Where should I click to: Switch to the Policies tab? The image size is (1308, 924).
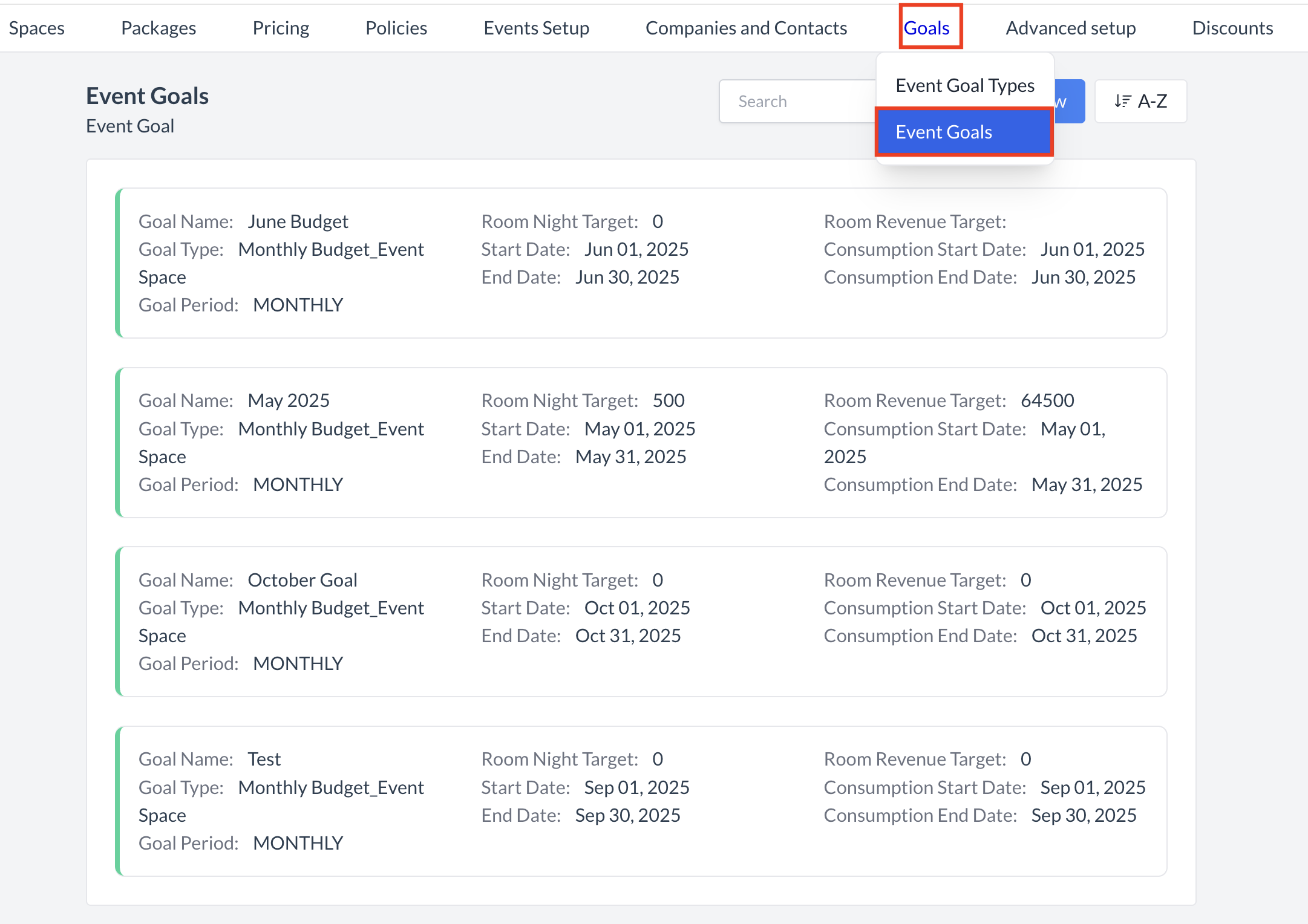coord(396,28)
